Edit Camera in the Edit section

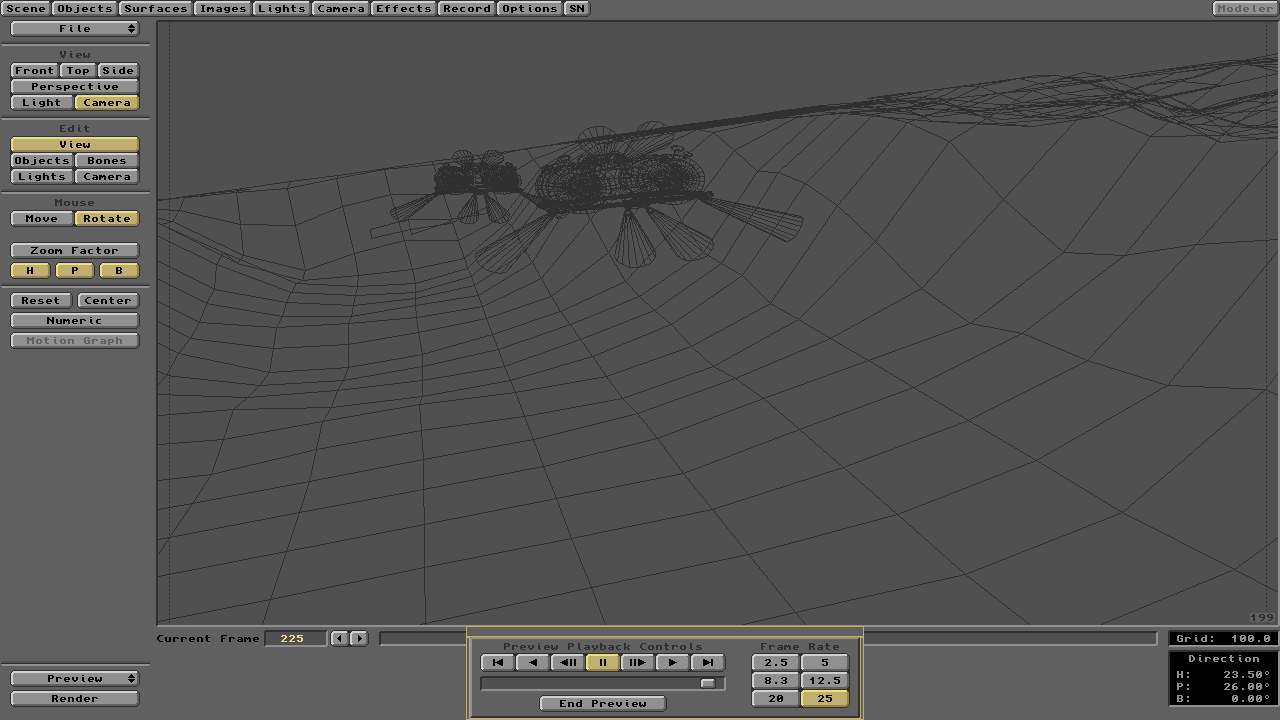point(107,176)
